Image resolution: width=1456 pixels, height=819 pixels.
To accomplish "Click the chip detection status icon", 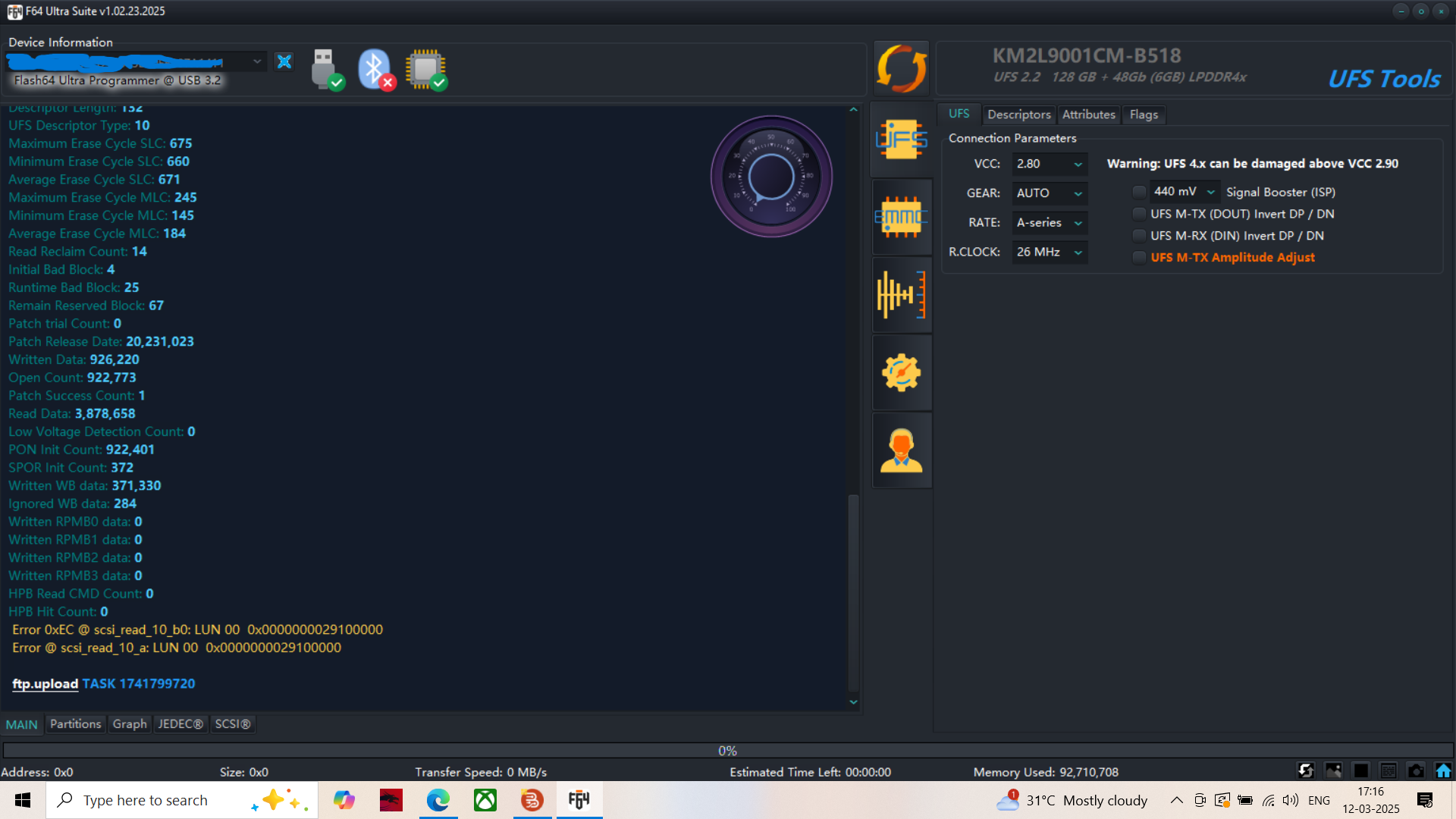I will [x=426, y=70].
